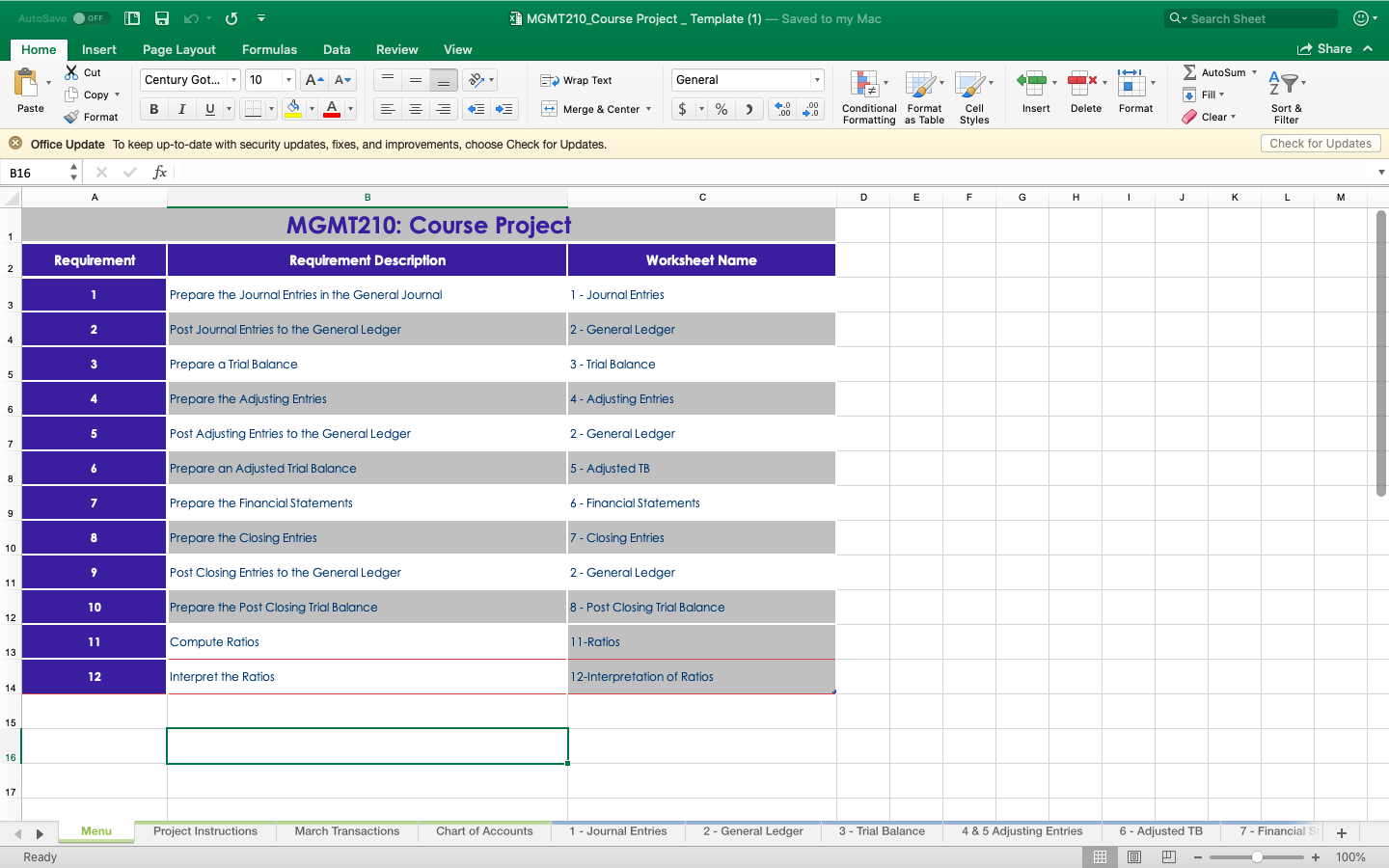This screenshot has height=868, width=1389.
Task: Click the Redo arrow icon
Action: point(231,18)
